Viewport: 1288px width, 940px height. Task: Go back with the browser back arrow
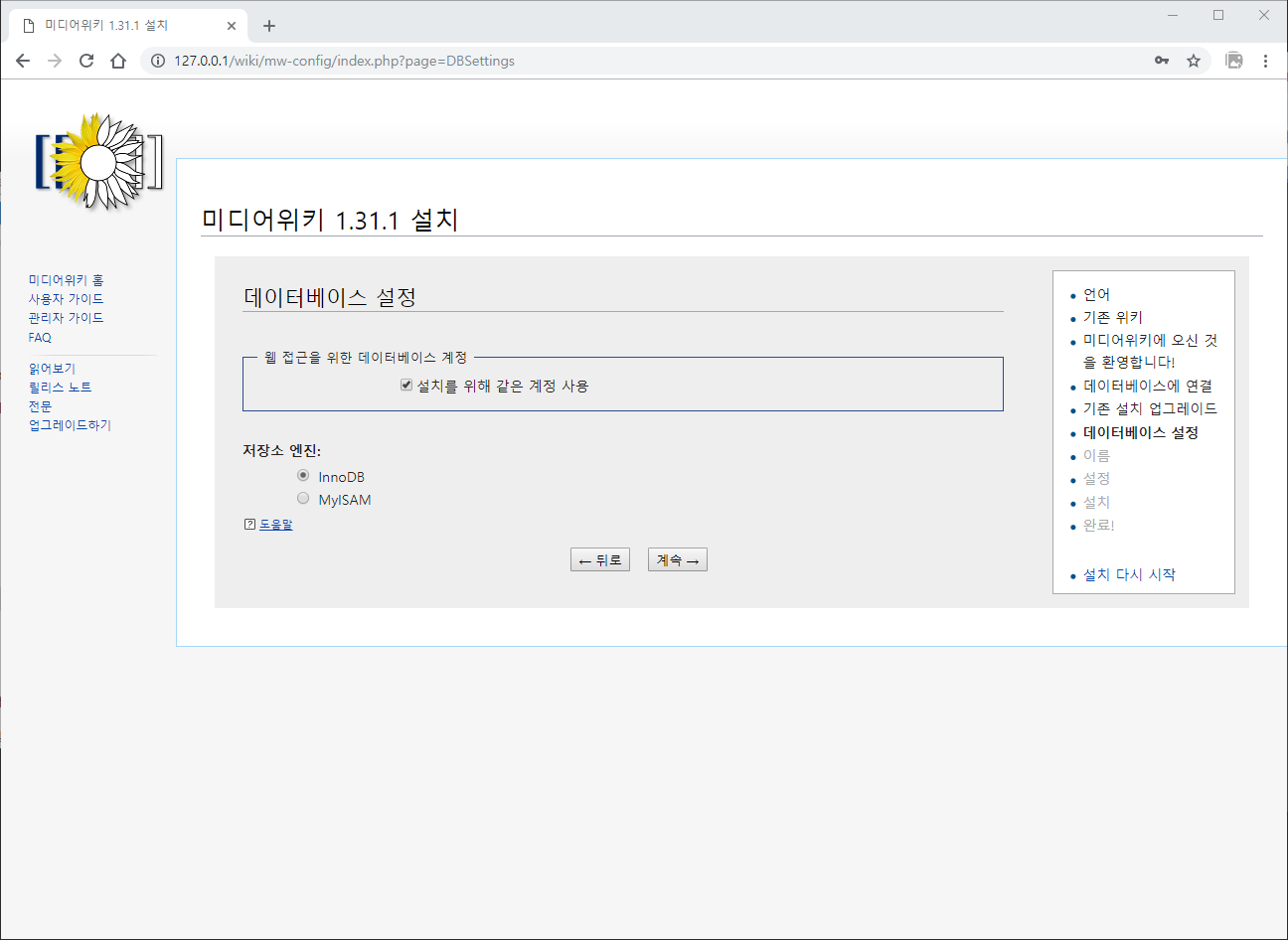tap(23, 61)
